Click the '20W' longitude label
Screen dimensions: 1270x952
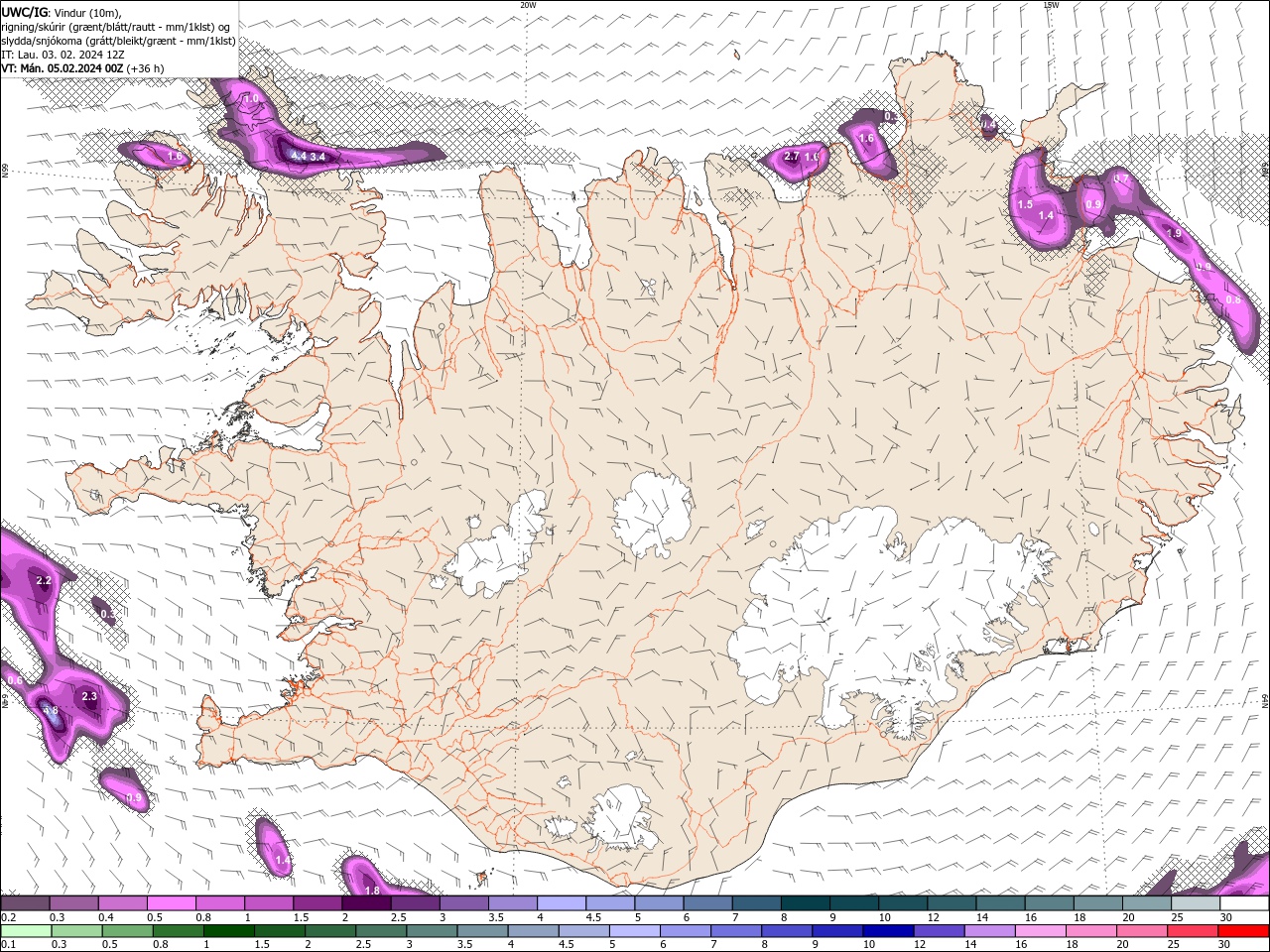[x=528, y=5]
